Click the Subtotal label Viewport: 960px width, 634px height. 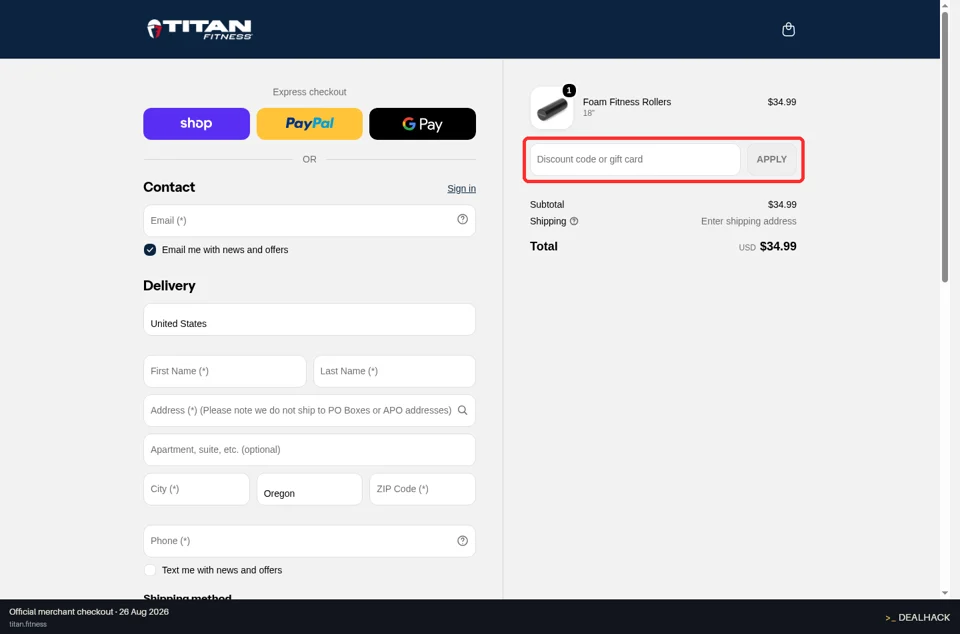point(547,204)
